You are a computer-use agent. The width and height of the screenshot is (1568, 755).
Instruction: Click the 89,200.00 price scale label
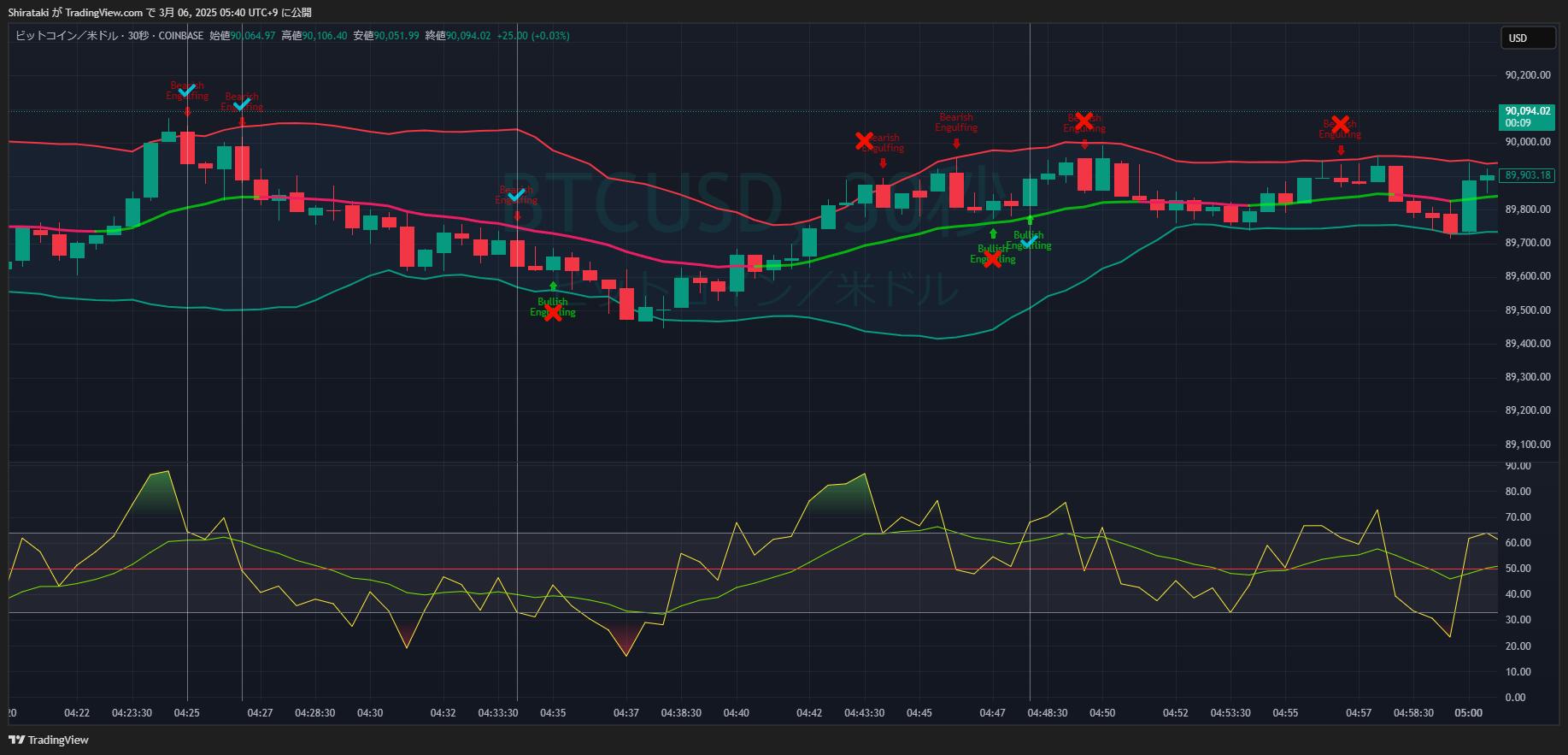[x=1528, y=410]
